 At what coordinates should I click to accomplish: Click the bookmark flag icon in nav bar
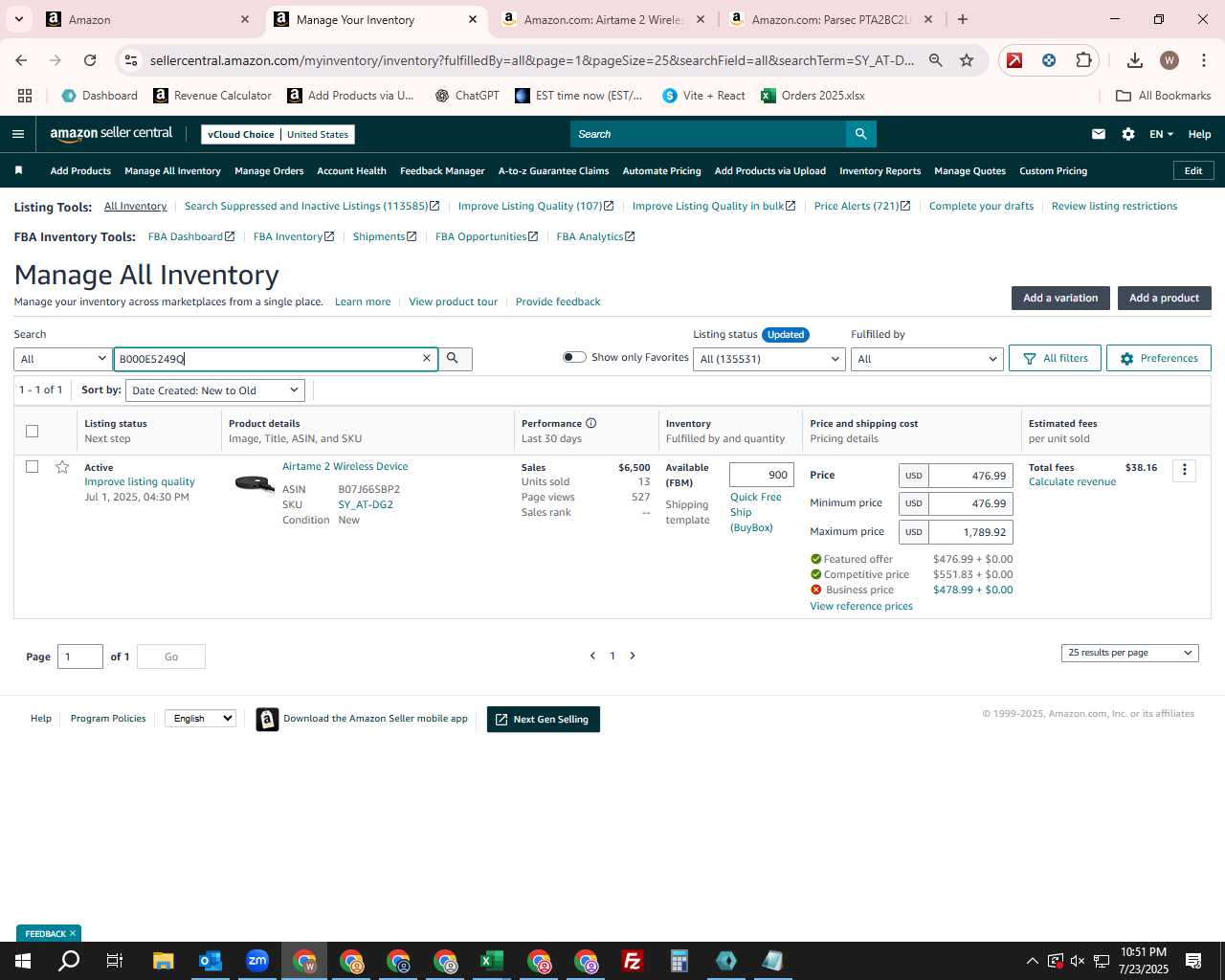click(18, 170)
